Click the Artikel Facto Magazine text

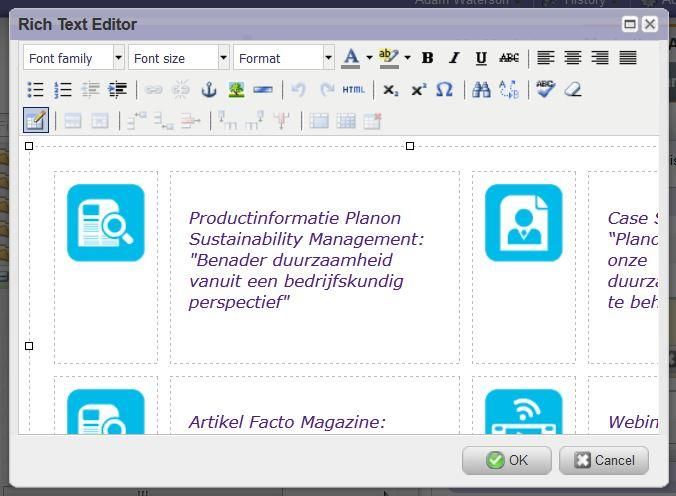pos(287,422)
